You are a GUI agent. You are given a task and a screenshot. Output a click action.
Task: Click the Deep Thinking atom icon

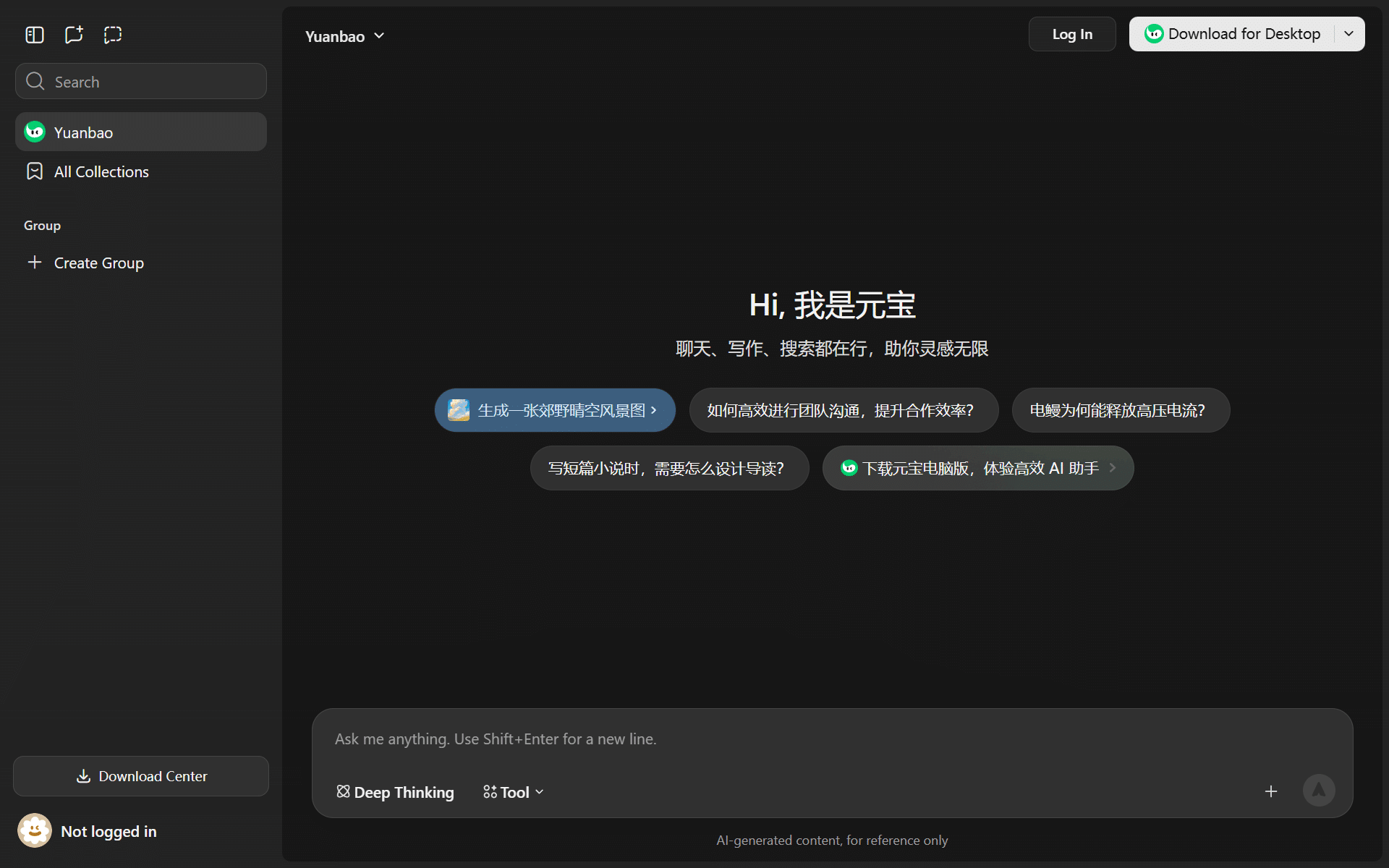point(344,792)
